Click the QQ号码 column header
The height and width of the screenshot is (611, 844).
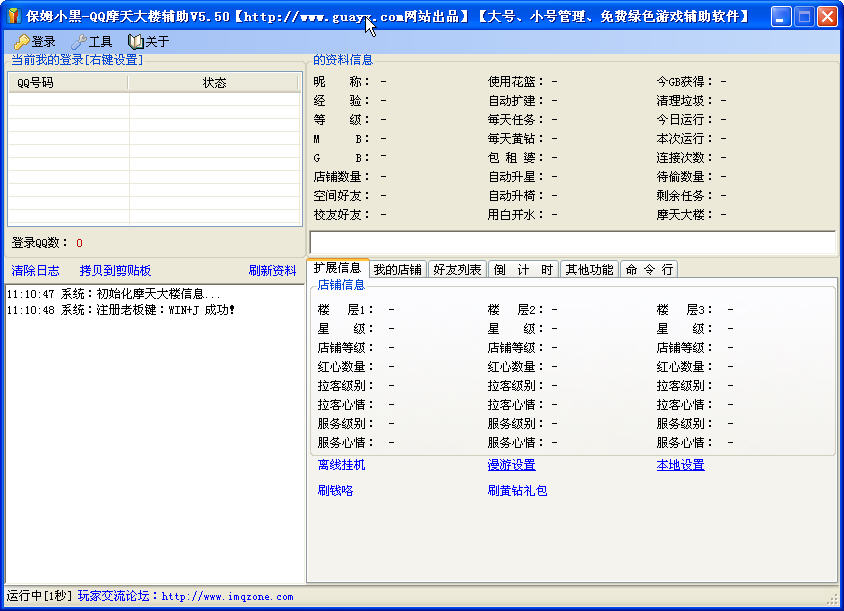click(68, 83)
